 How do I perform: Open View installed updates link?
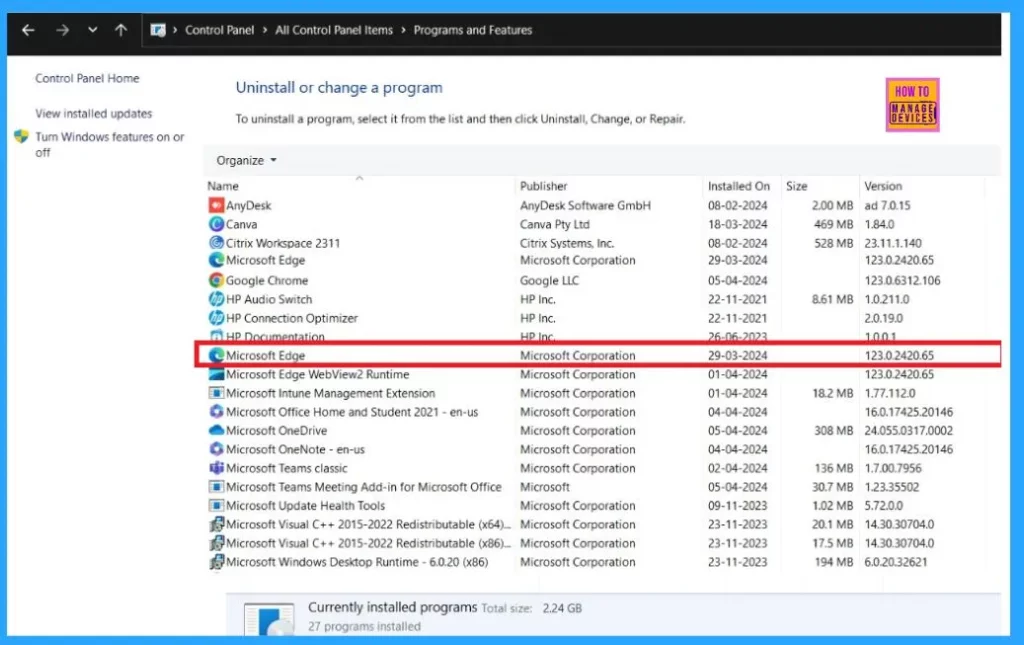[x=93, y=114]
